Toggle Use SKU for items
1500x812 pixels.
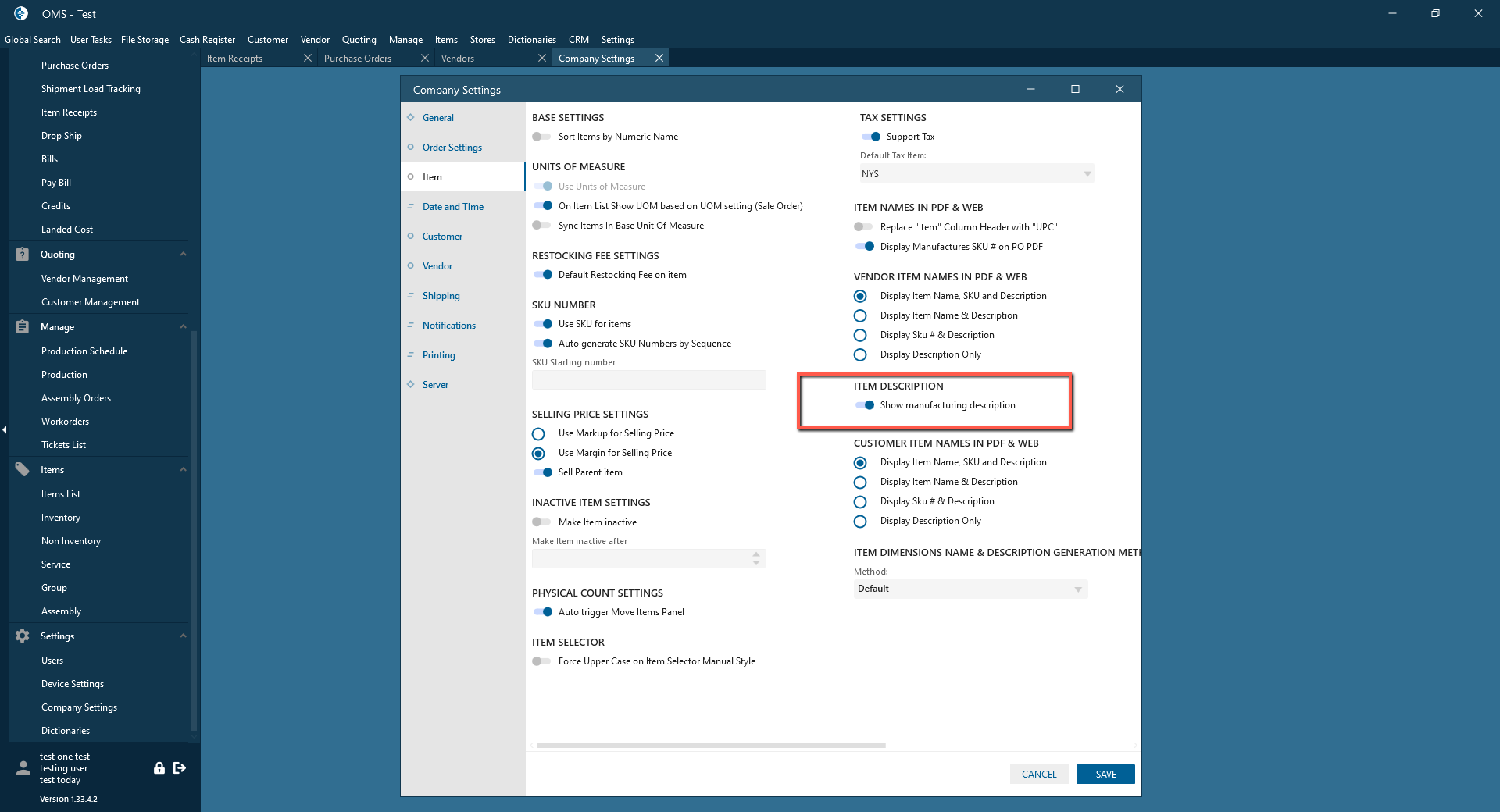click(542, 324)
